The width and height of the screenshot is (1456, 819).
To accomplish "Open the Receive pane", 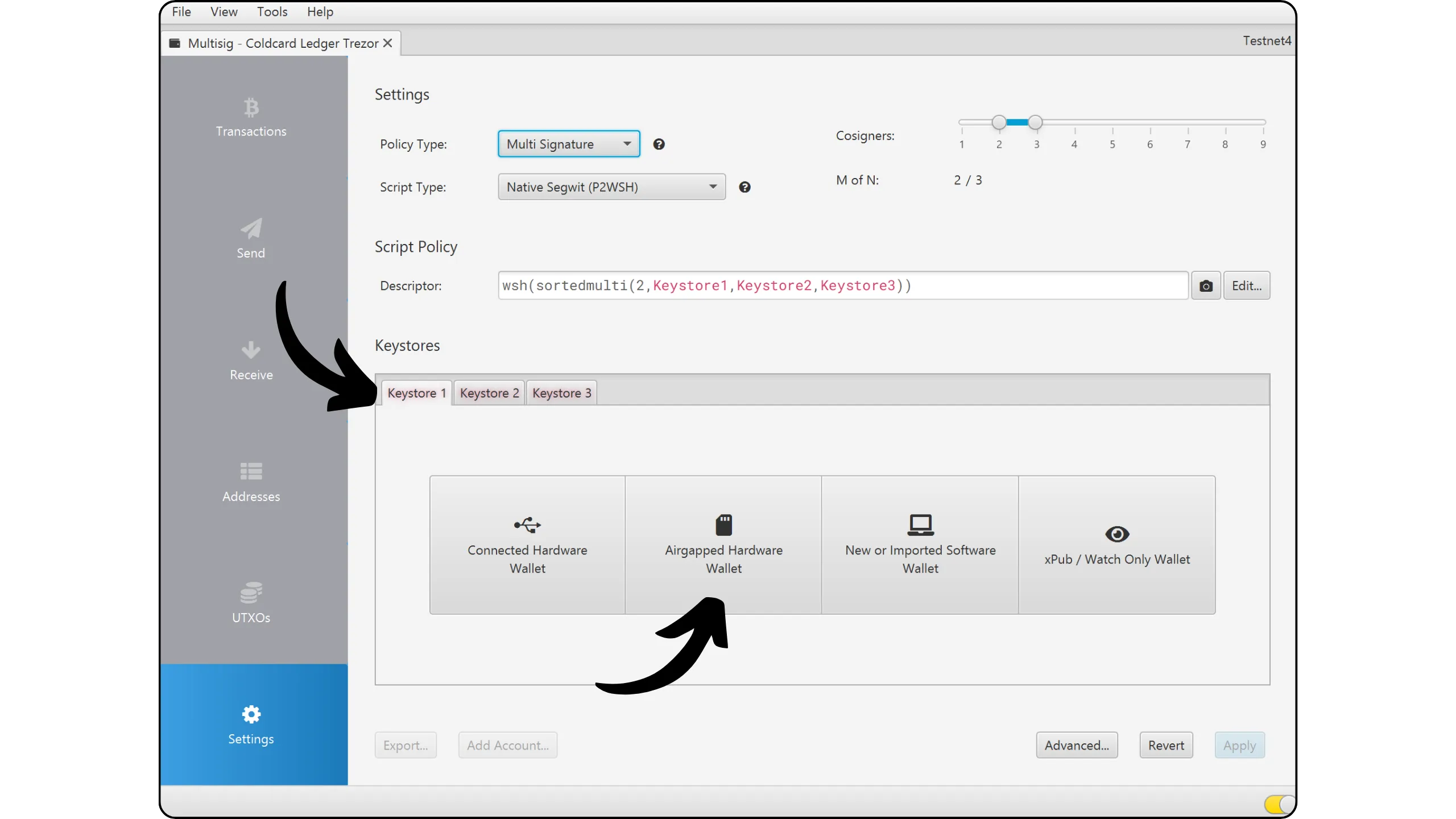I will [251, 361].
